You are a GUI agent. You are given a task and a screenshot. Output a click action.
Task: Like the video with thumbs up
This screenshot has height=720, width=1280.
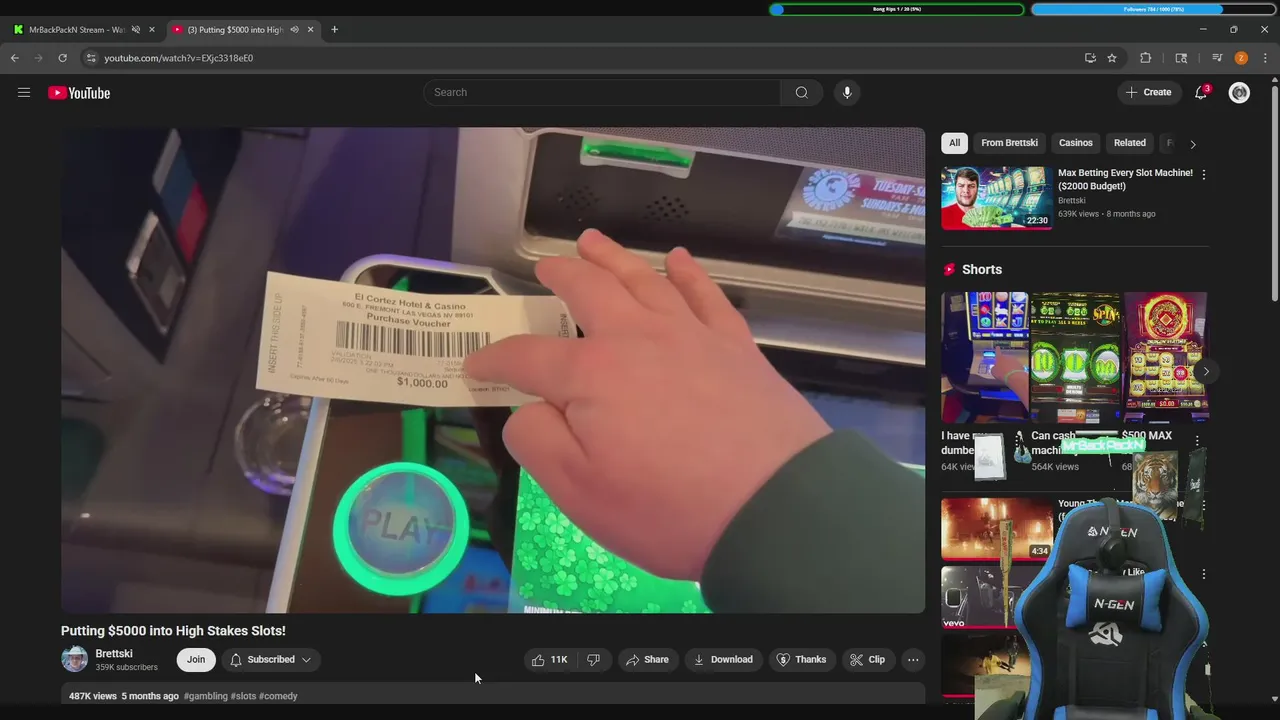(549, 659)
